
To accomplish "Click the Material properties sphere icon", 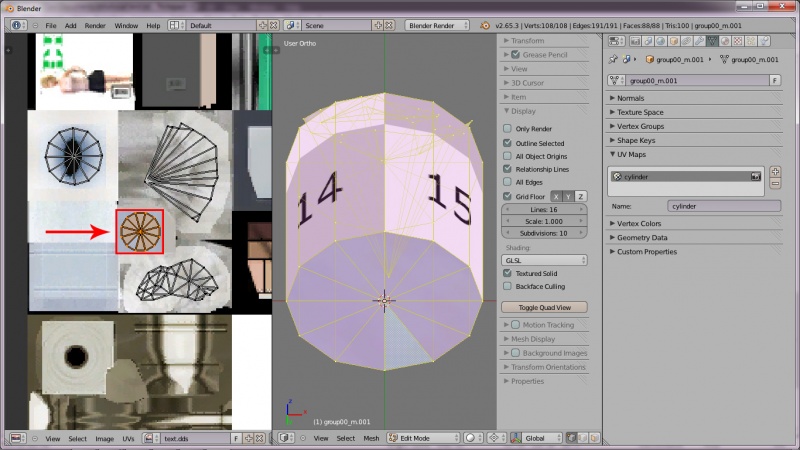I will (x=725, y=41).
